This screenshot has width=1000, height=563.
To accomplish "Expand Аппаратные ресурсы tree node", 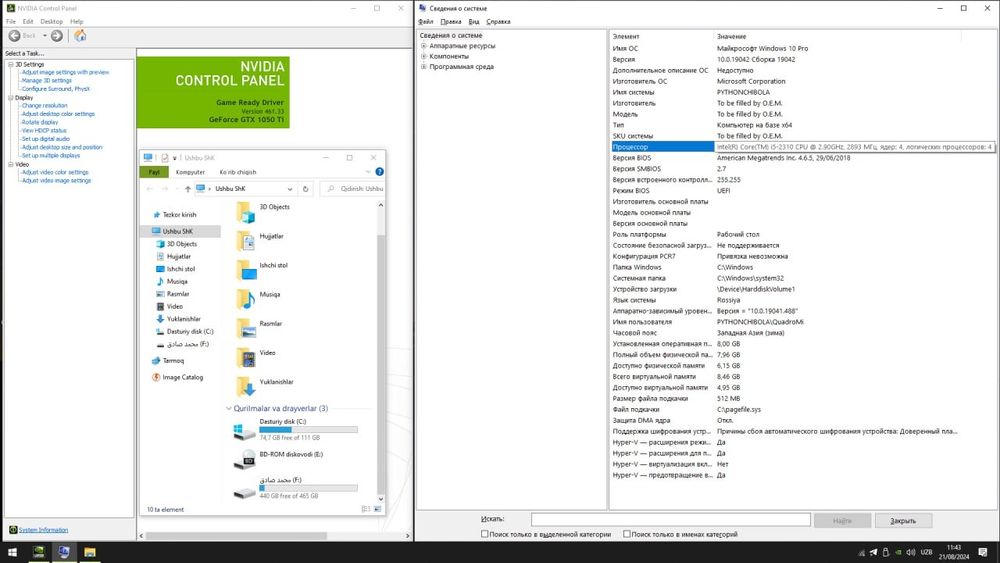I will coord(423,46).
